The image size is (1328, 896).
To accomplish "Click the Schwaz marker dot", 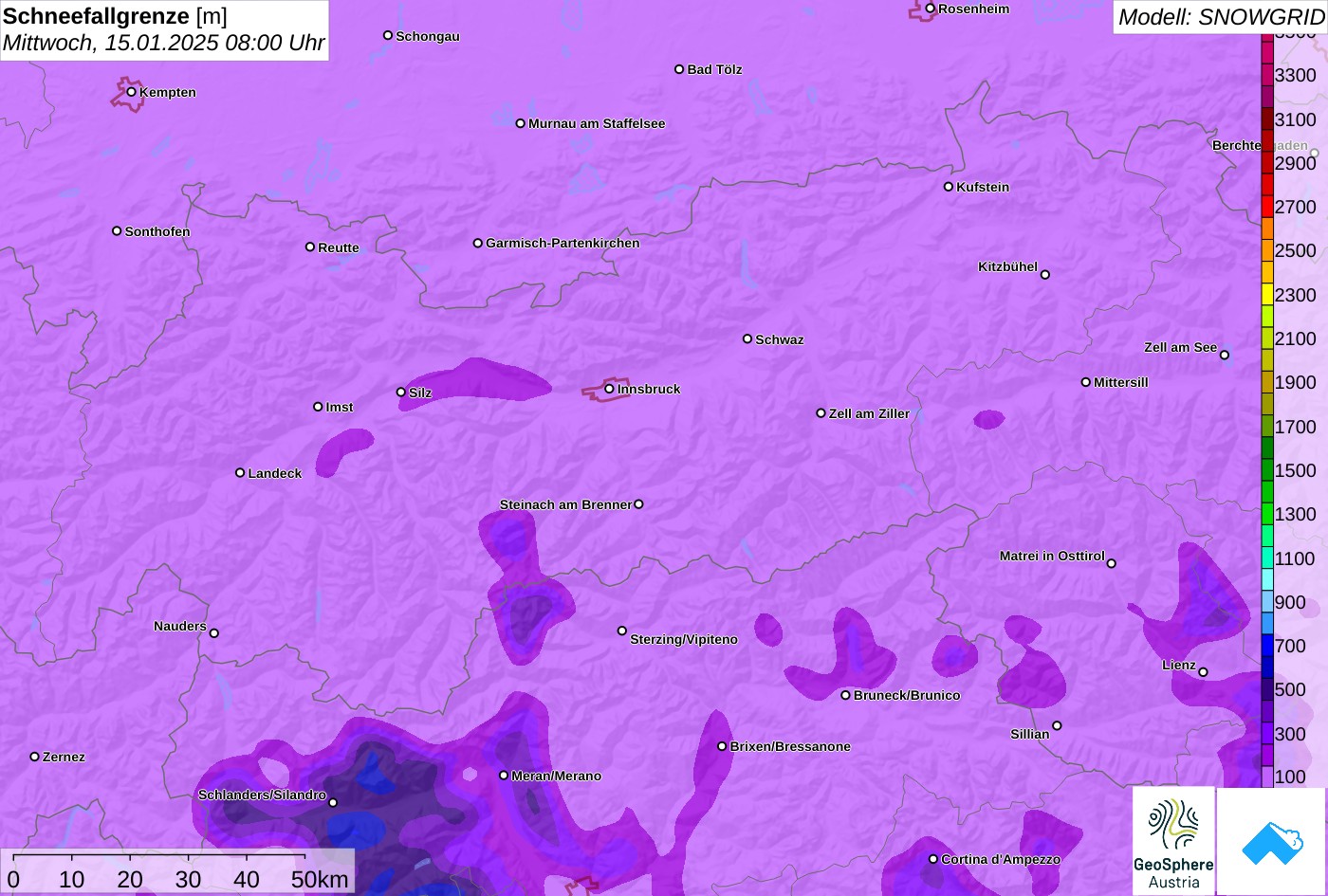I will click(747, 338).
